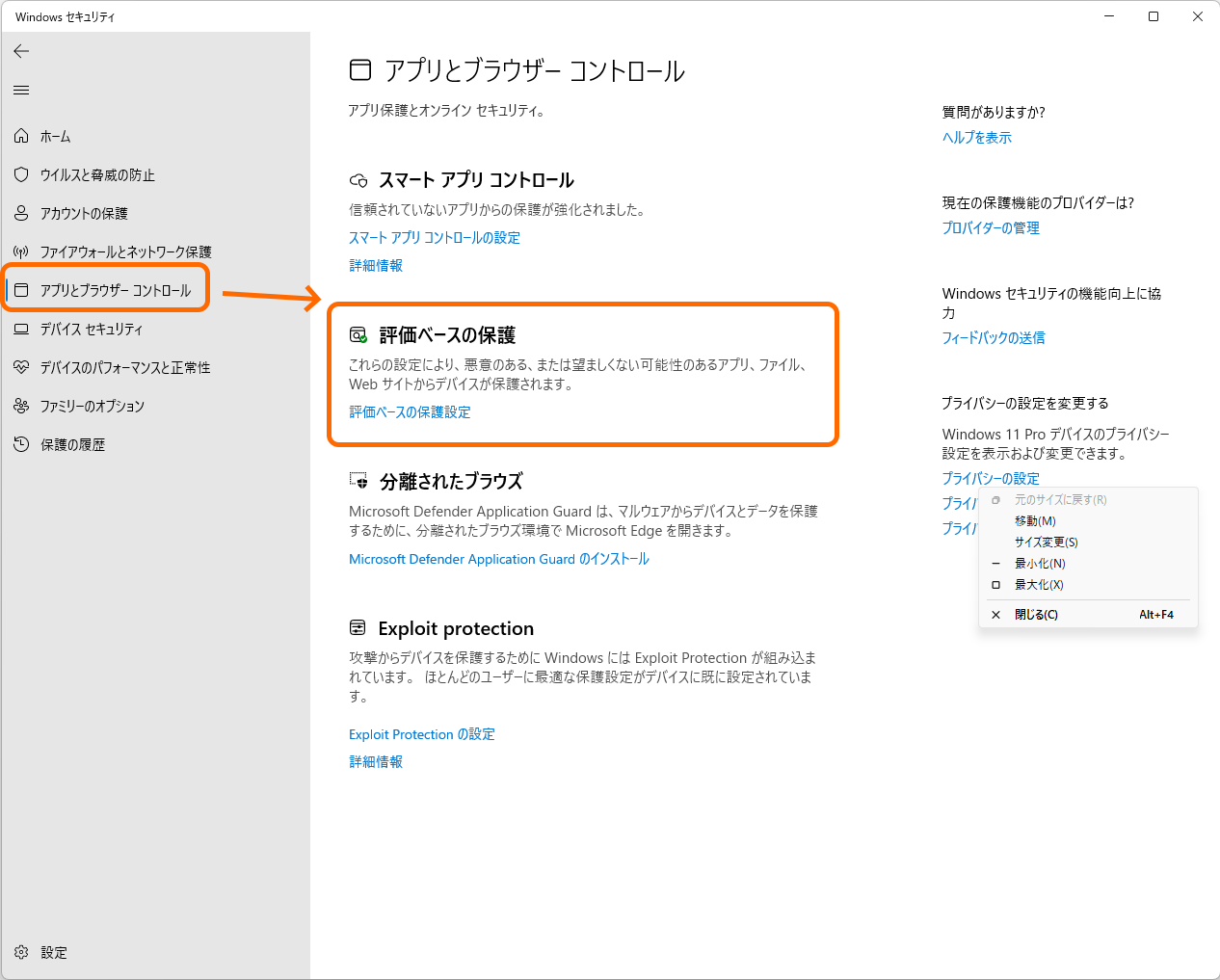Open the ホーム sidebar item
This screenshot has height=980, width=1220.
coord(54,136)
